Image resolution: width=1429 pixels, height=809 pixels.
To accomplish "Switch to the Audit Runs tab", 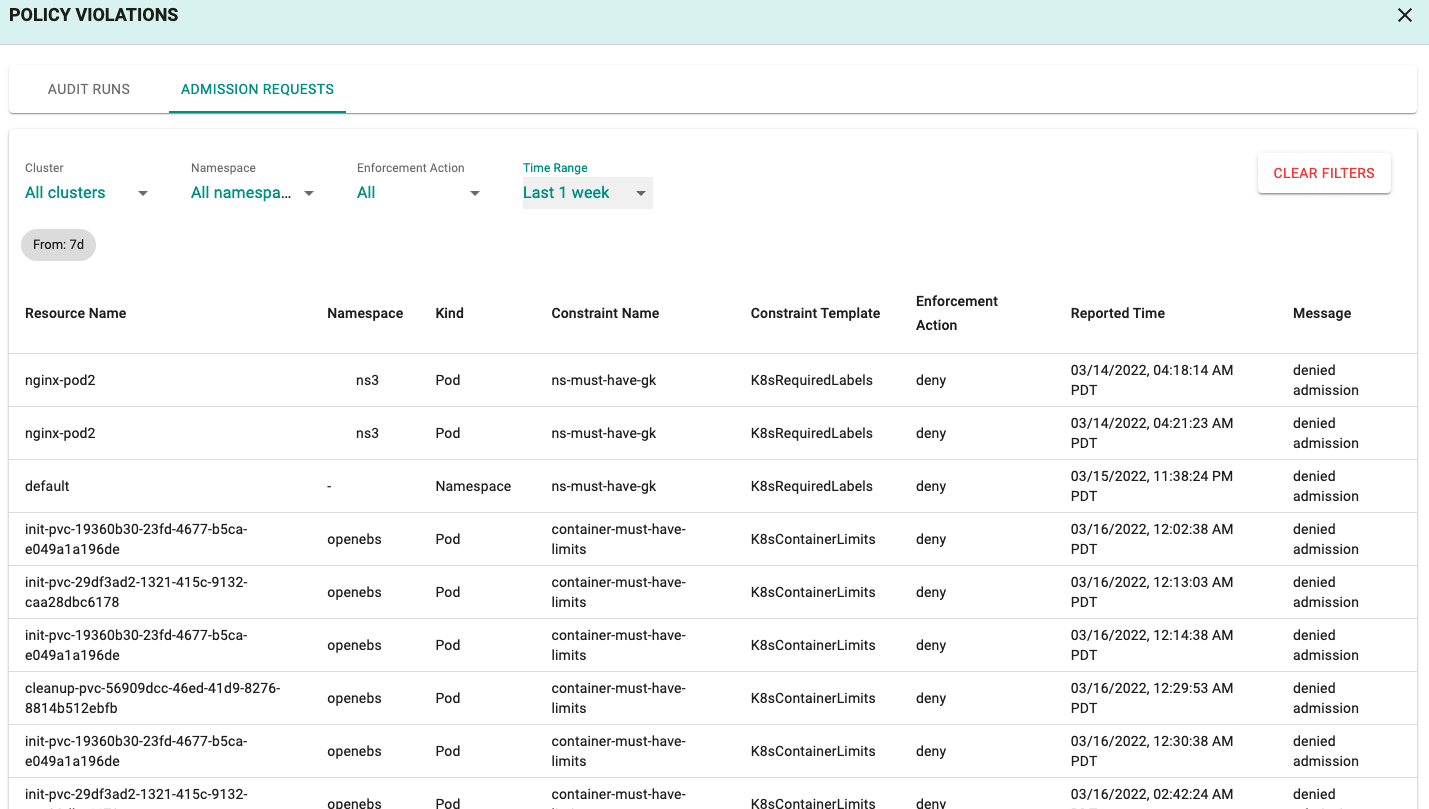I will 89,89.
